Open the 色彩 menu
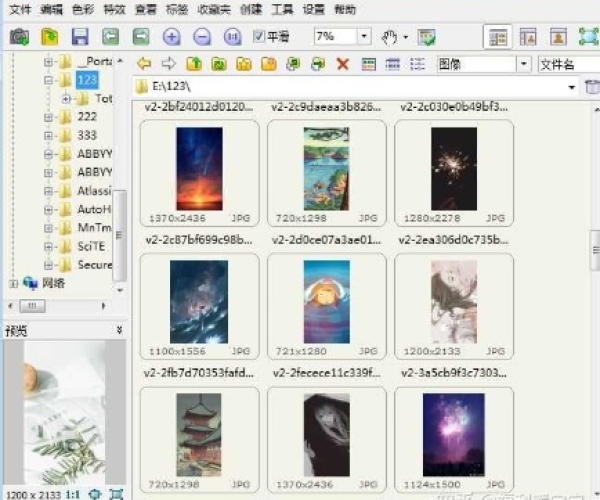The width and height of the screenshot is (600, 500). click(83, 9)
